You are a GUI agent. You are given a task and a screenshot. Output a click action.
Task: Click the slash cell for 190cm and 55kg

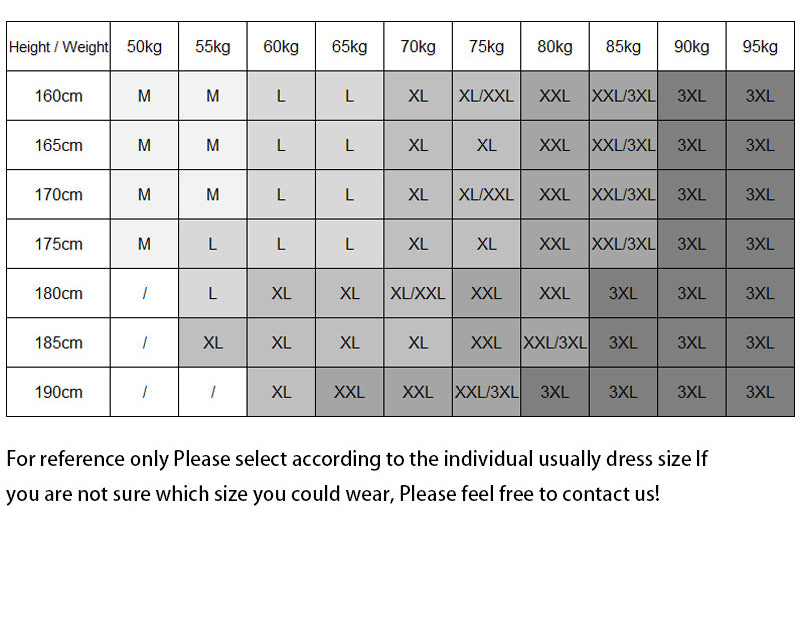coord(213,392)
